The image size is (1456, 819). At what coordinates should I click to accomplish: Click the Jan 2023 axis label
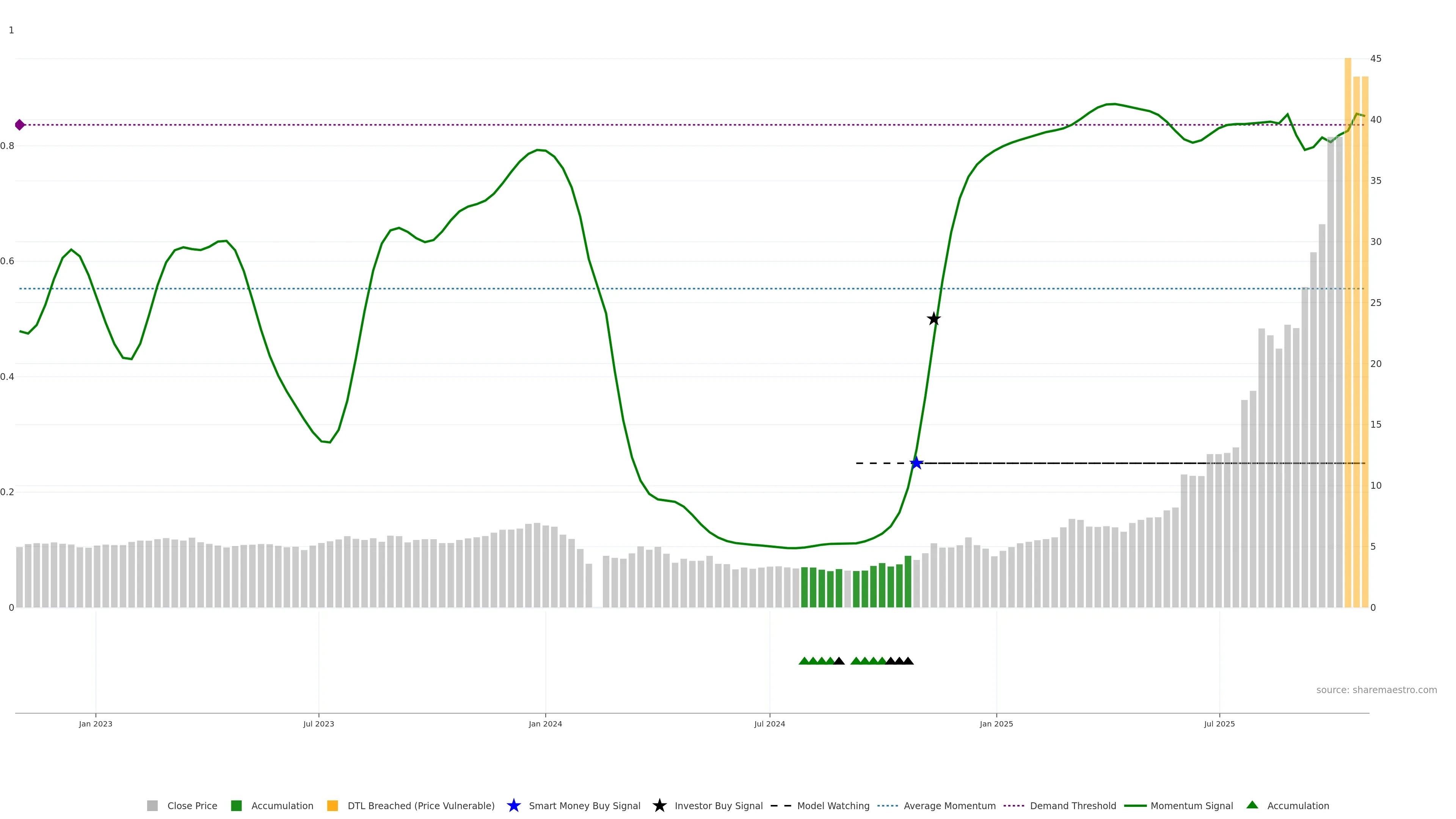tap(96, 723)
